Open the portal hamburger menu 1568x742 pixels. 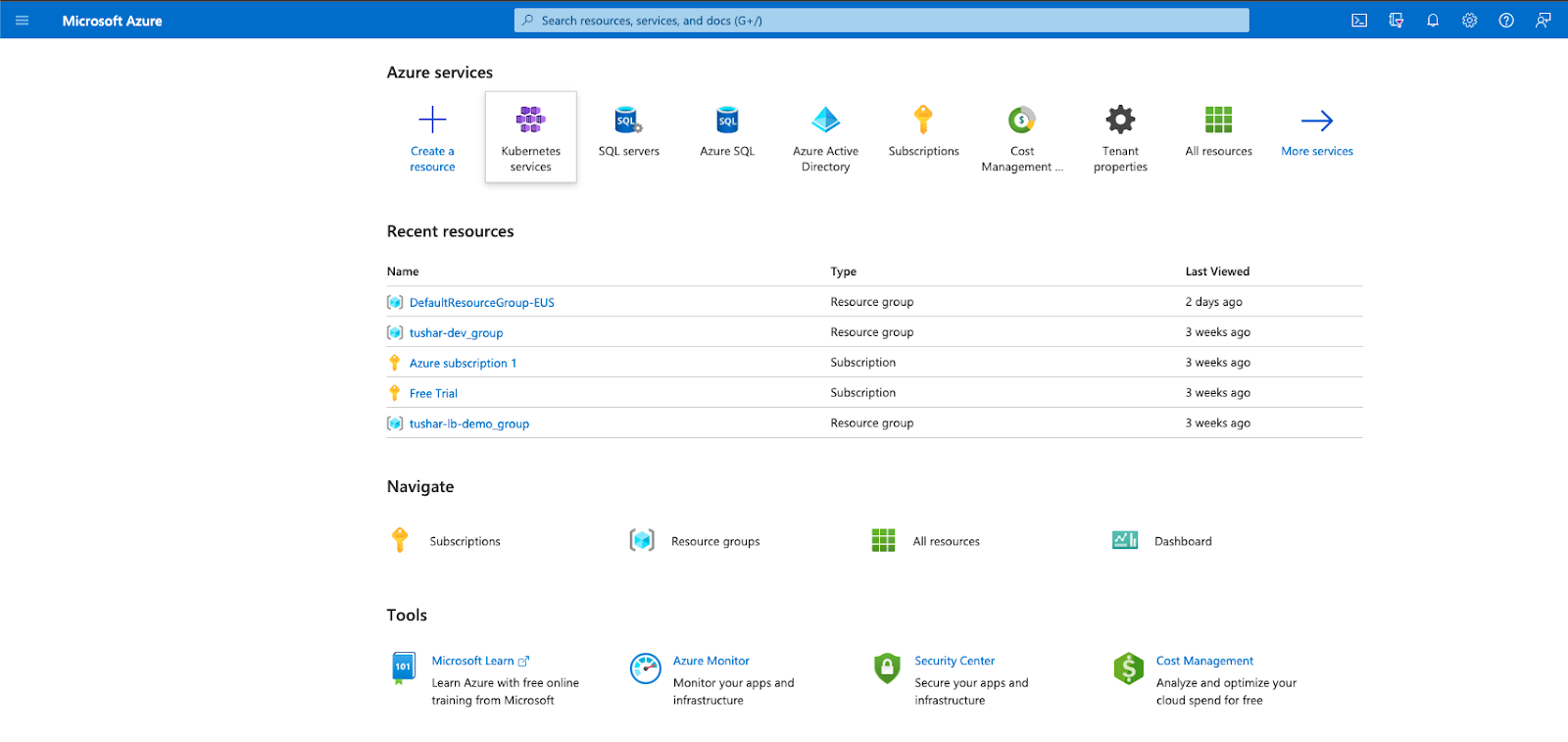tap(23, 21)
